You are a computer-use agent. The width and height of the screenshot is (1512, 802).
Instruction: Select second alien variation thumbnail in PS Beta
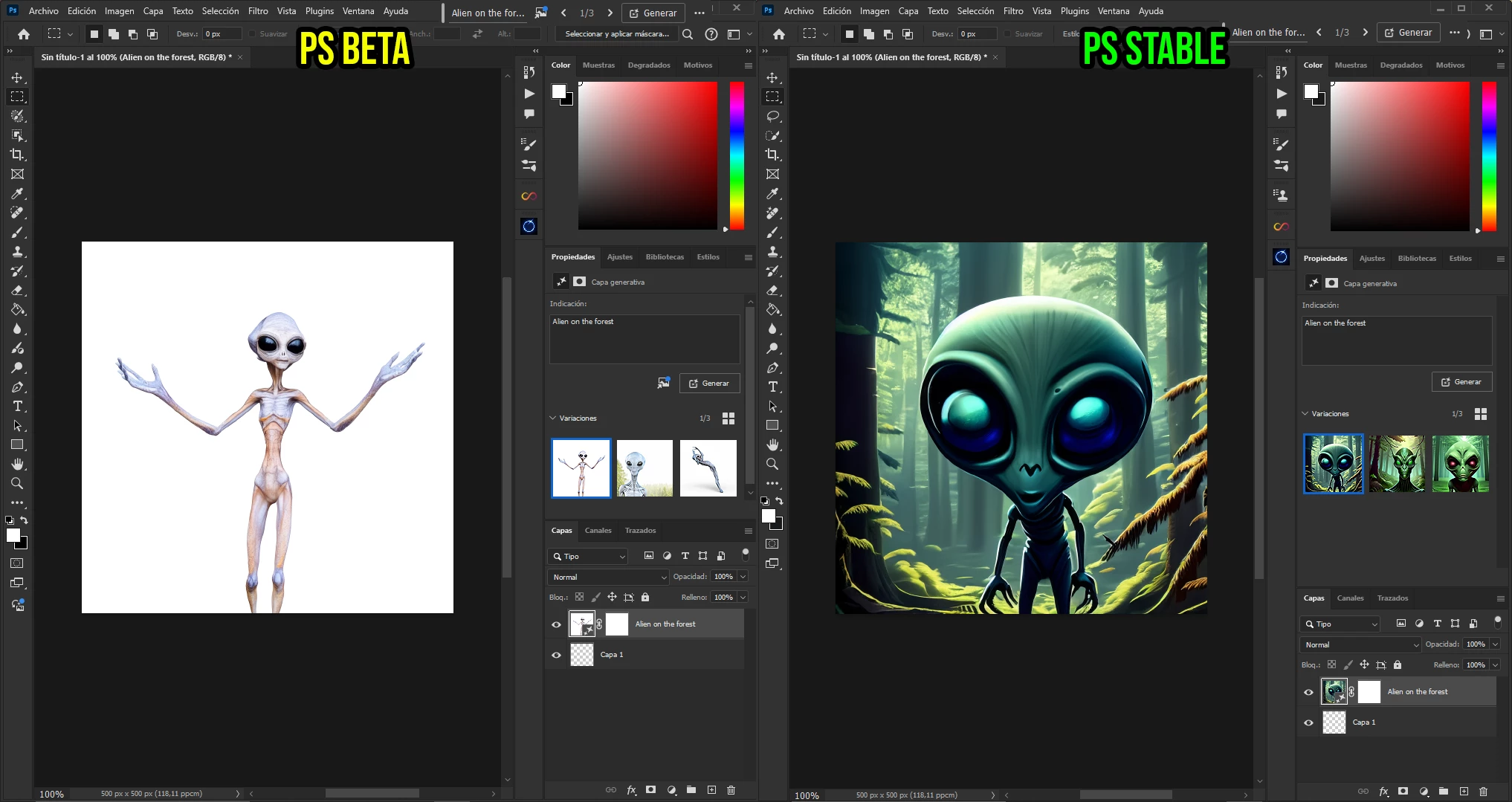644,468
